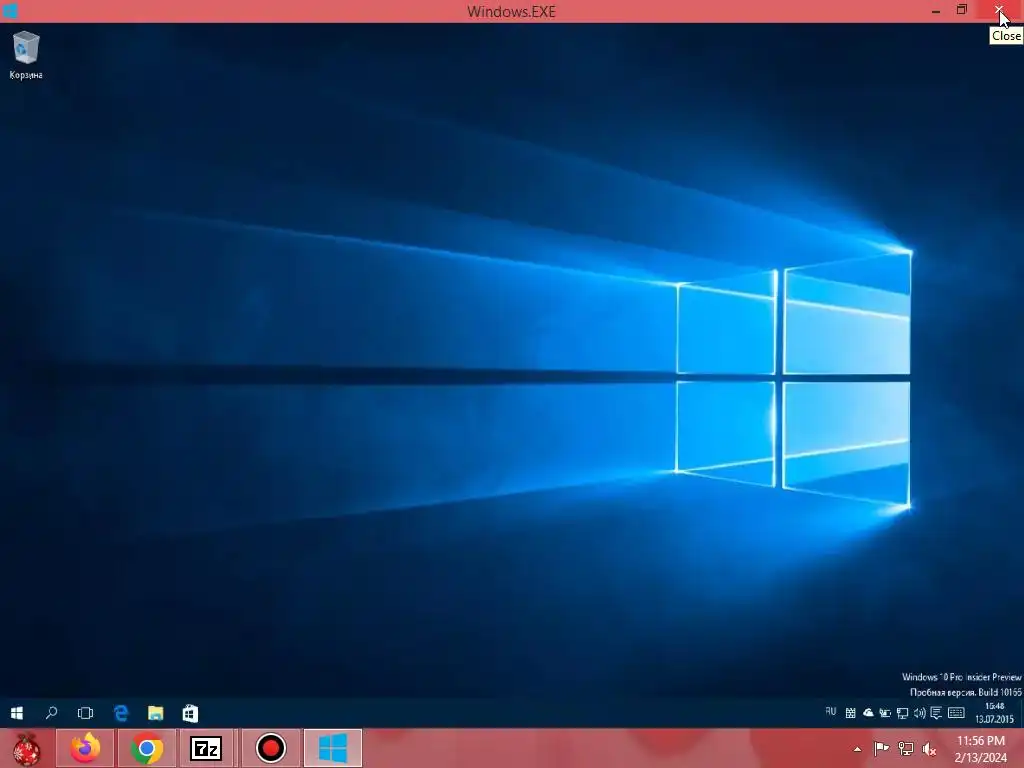
Task: Open the Action Center notification icon
Action: coord(936,713)
